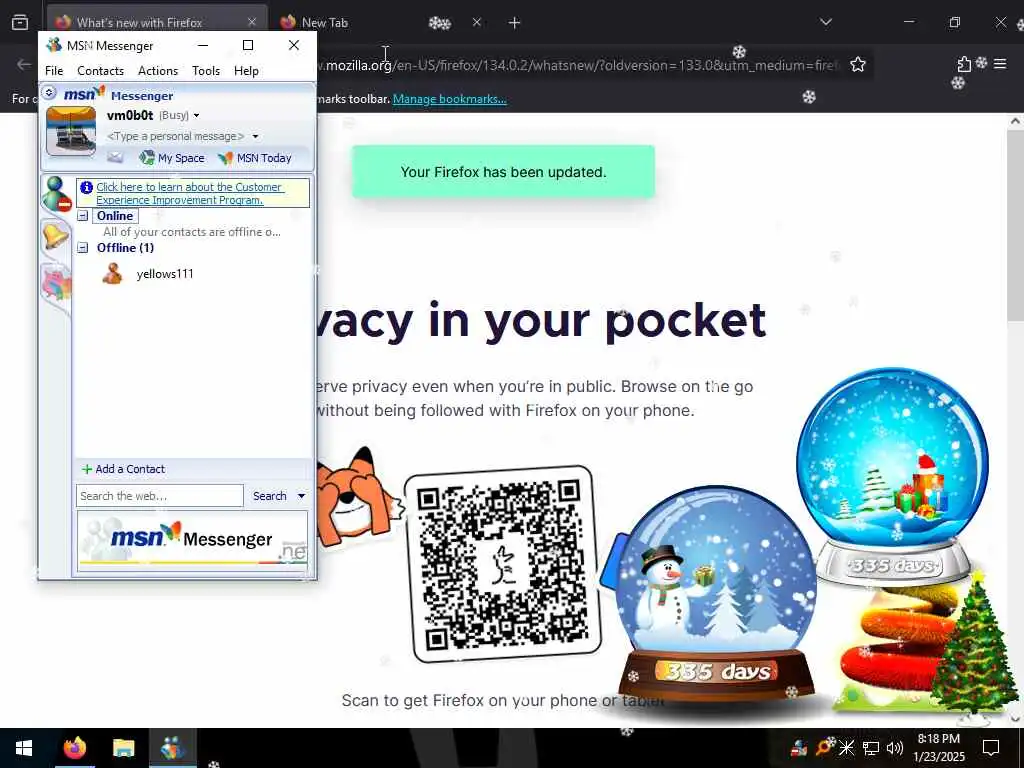Open My Space
The width and height of the screenshot is (1024, 768).
click(172, 158)
